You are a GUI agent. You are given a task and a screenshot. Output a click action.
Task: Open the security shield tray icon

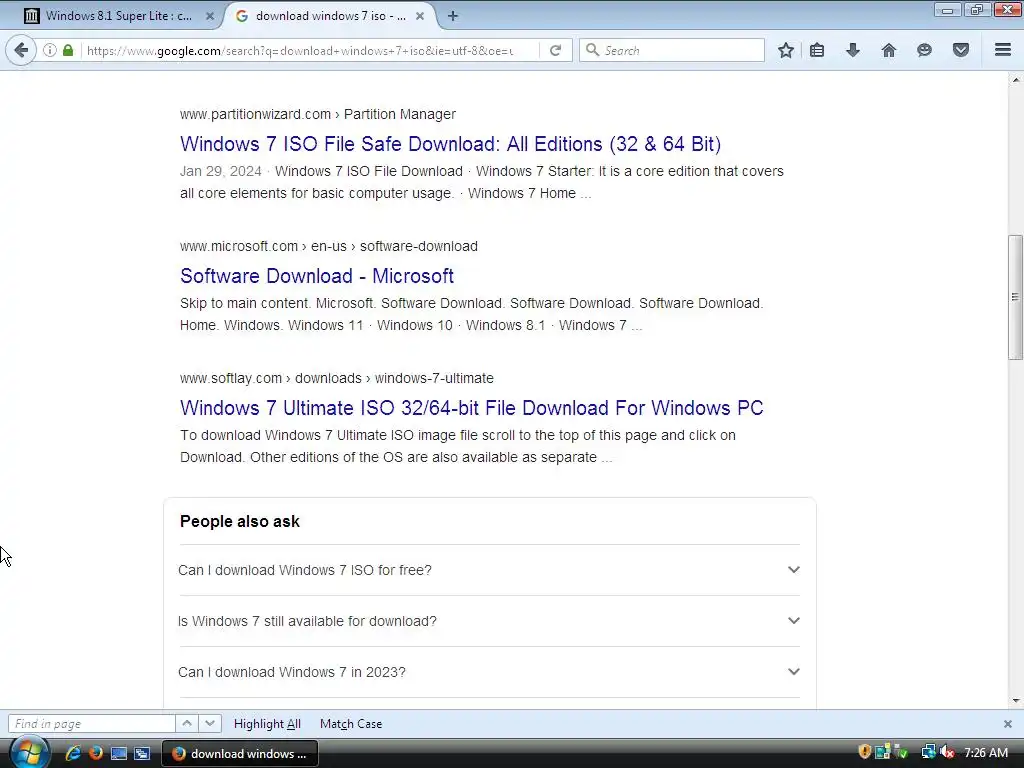864,752
